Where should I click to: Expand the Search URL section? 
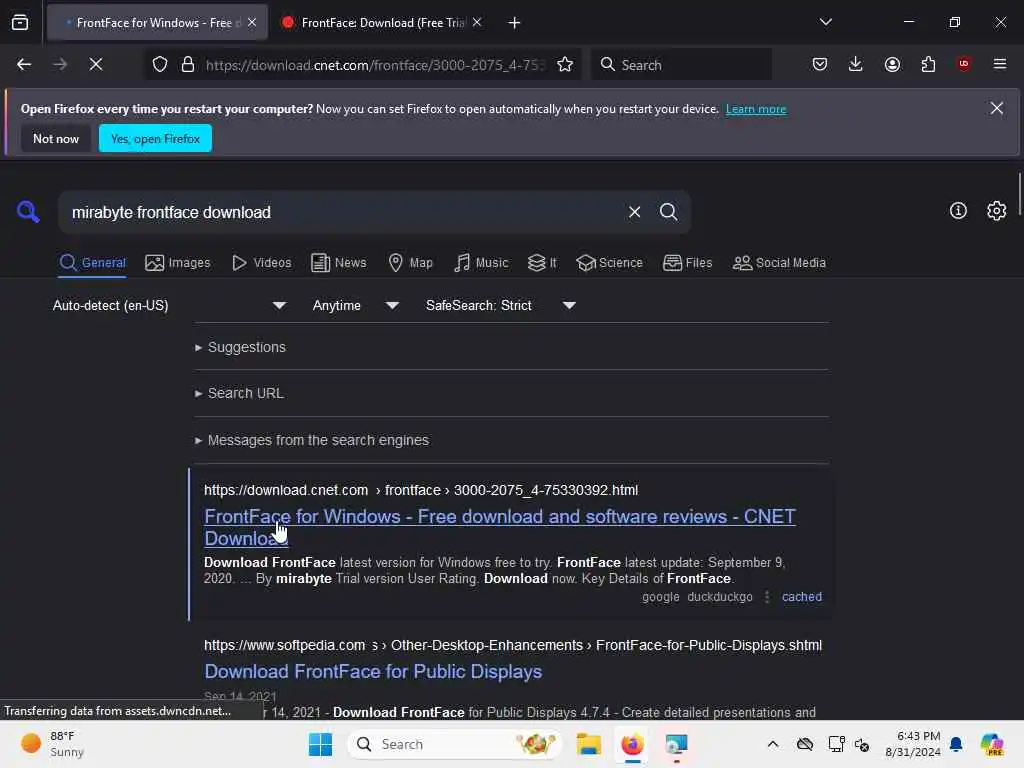240,393
